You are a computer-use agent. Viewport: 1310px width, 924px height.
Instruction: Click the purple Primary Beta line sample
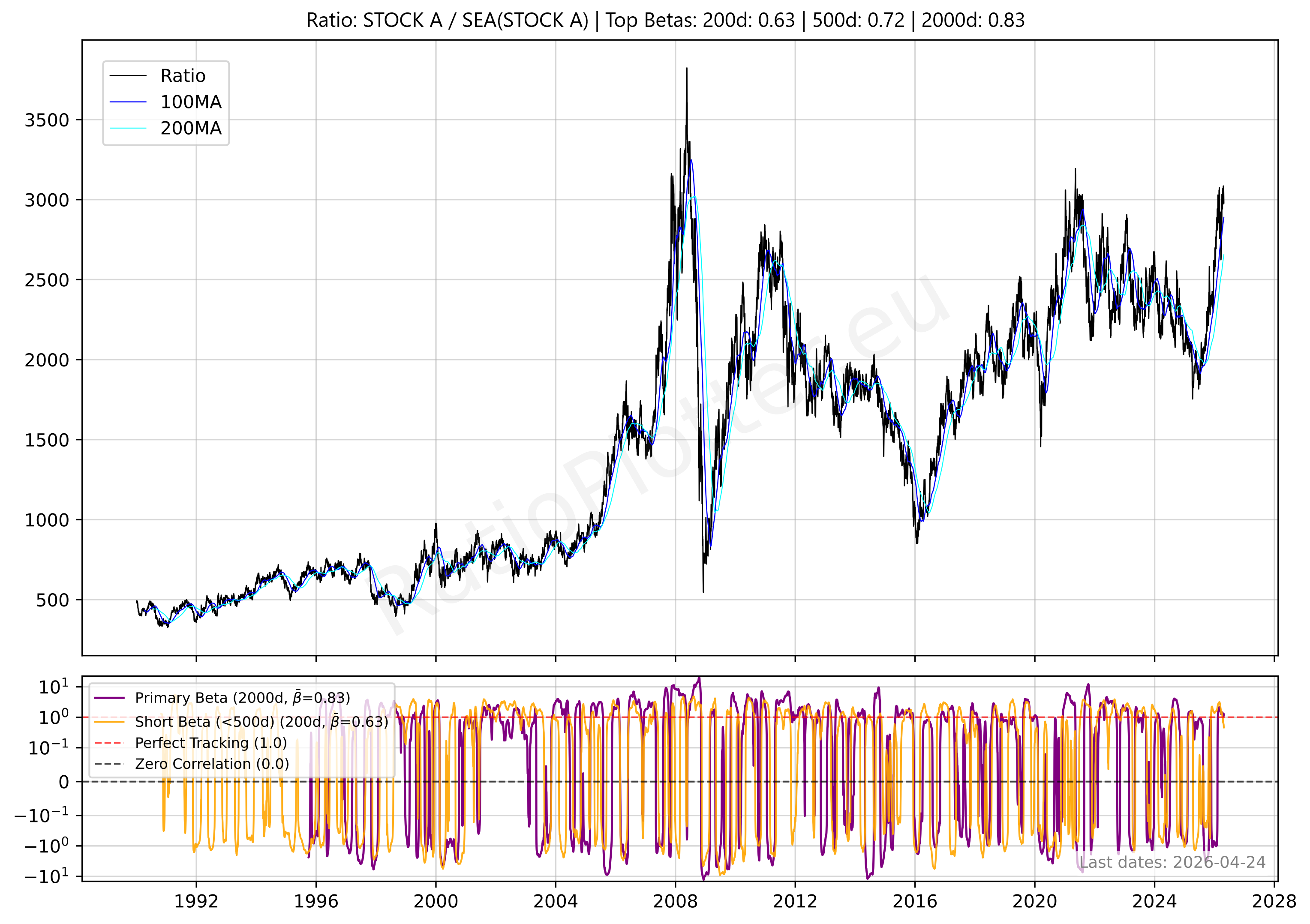coord(109,698)
